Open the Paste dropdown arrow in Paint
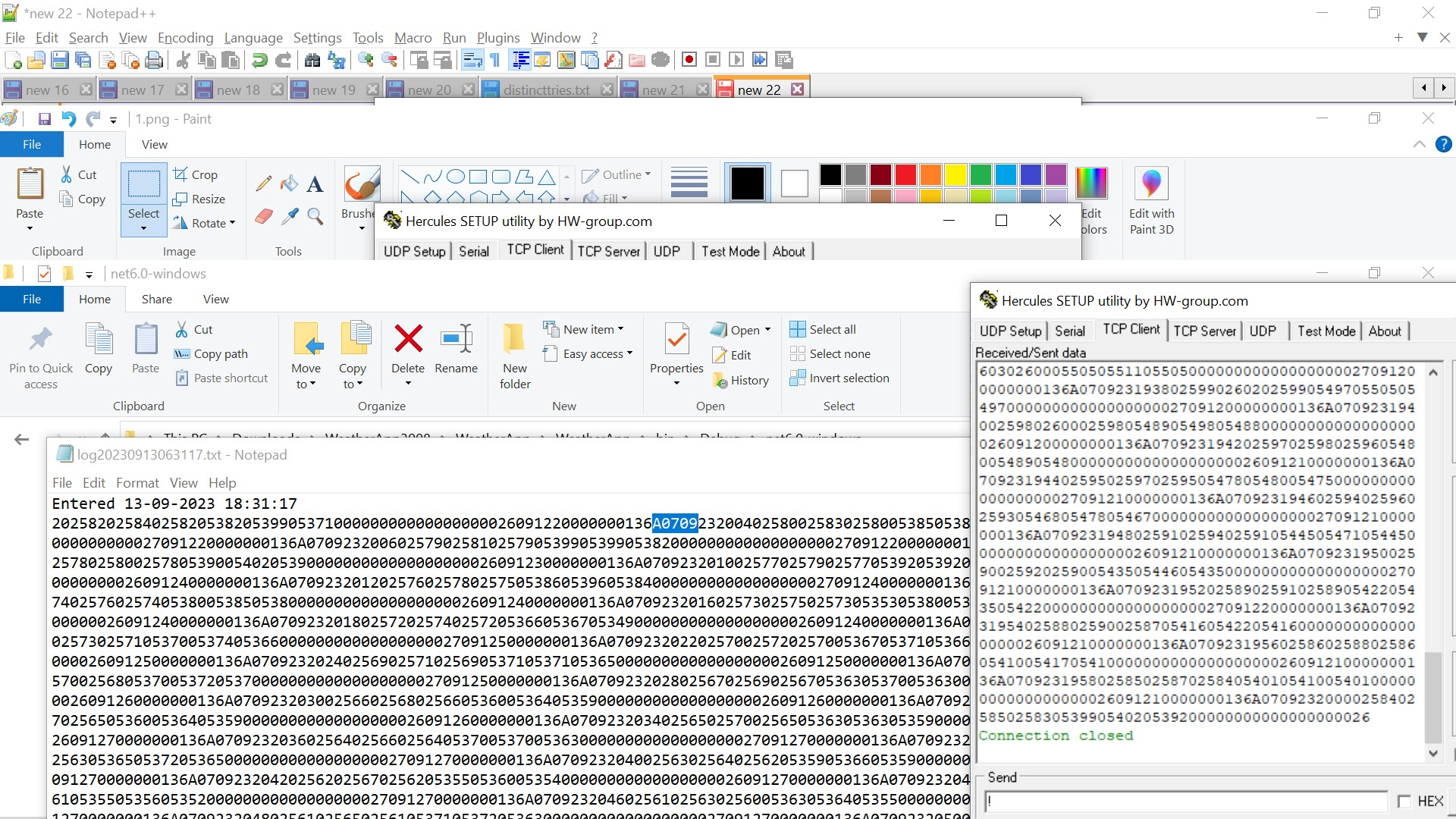Image resolution: width=1456 pixels, height=819 pixels. tap(30, 228)
